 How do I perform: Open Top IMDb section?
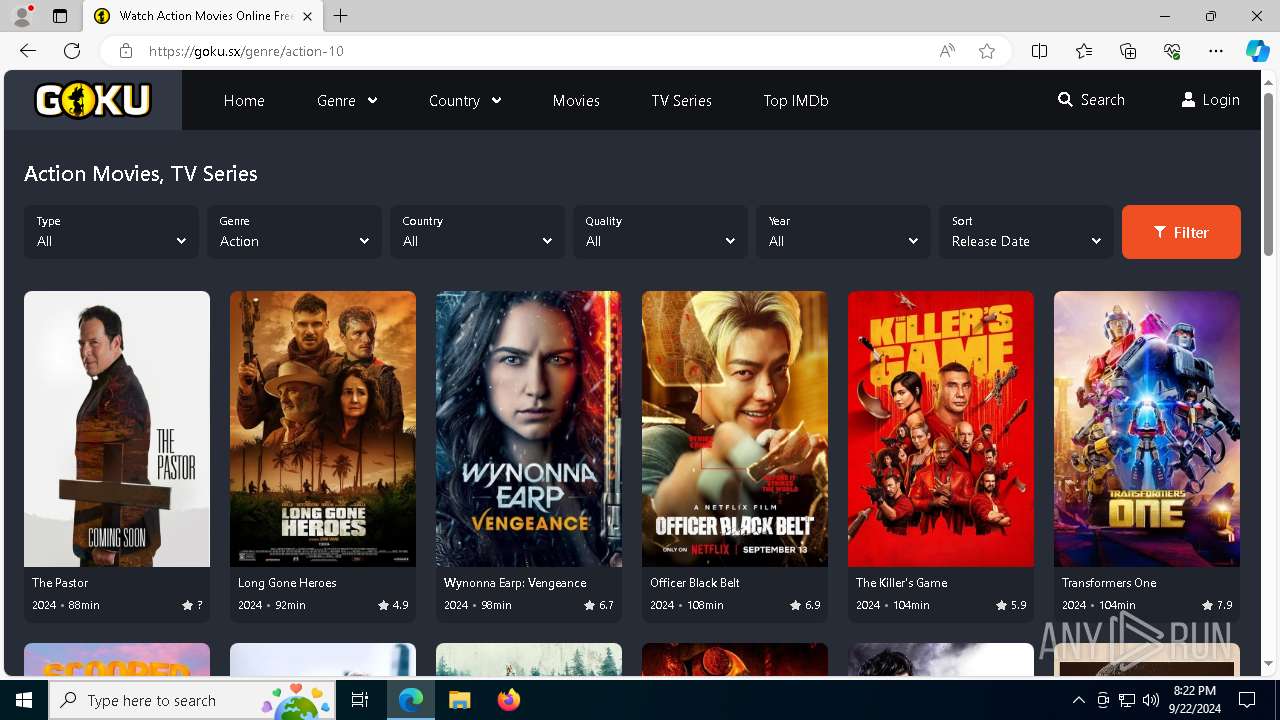796,100
